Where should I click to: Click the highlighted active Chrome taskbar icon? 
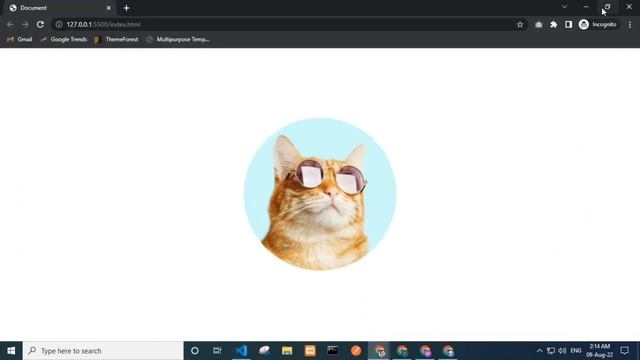[x=379, y=351]
